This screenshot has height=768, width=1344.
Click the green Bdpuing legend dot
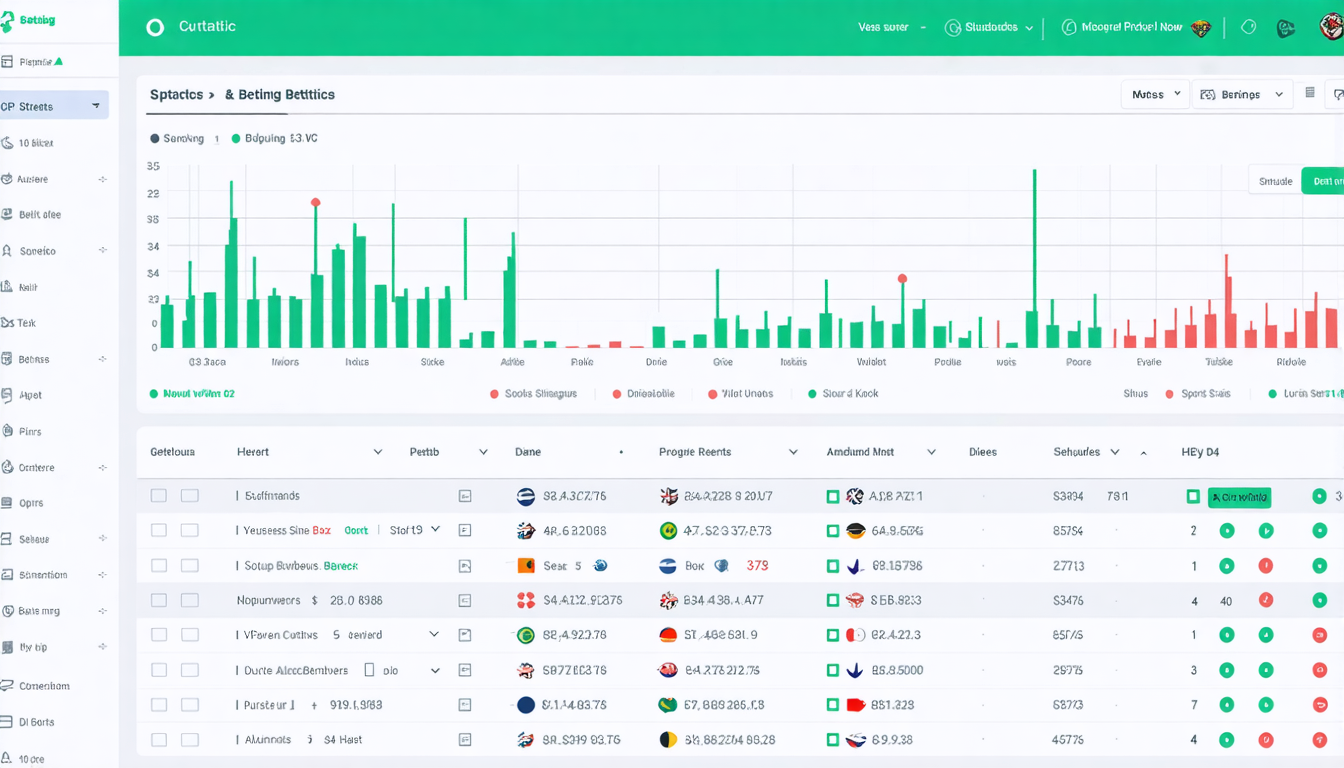pyautogui.click(x=236, y=139)
